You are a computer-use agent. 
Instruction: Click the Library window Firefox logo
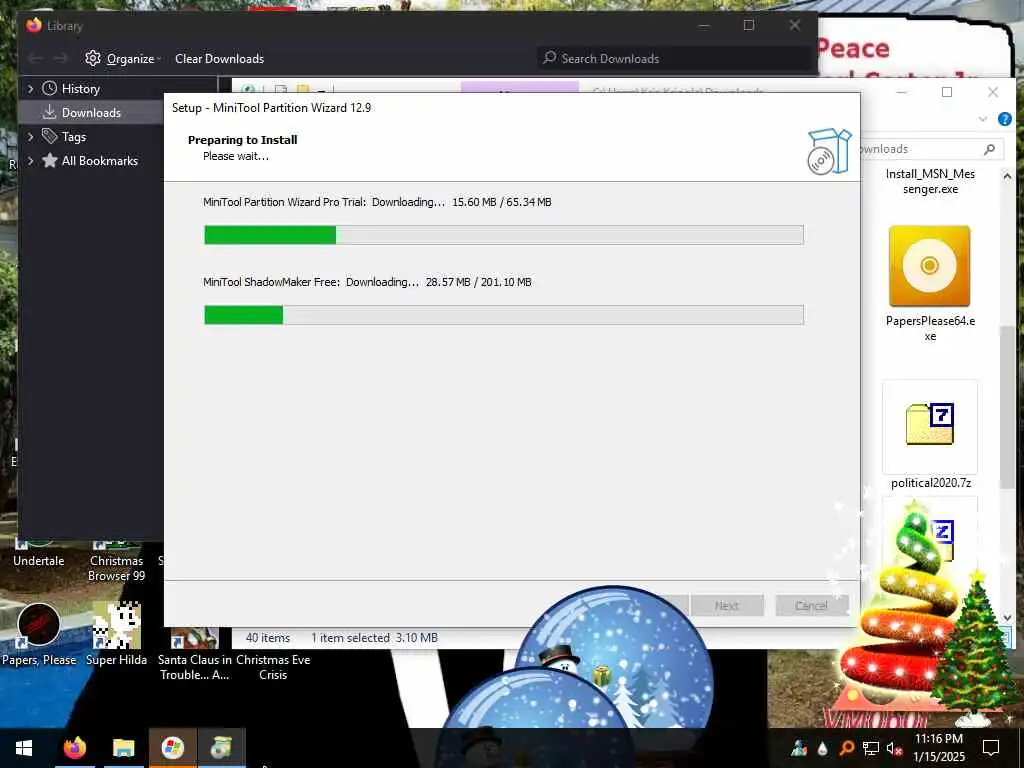click(x=34, y=25)
